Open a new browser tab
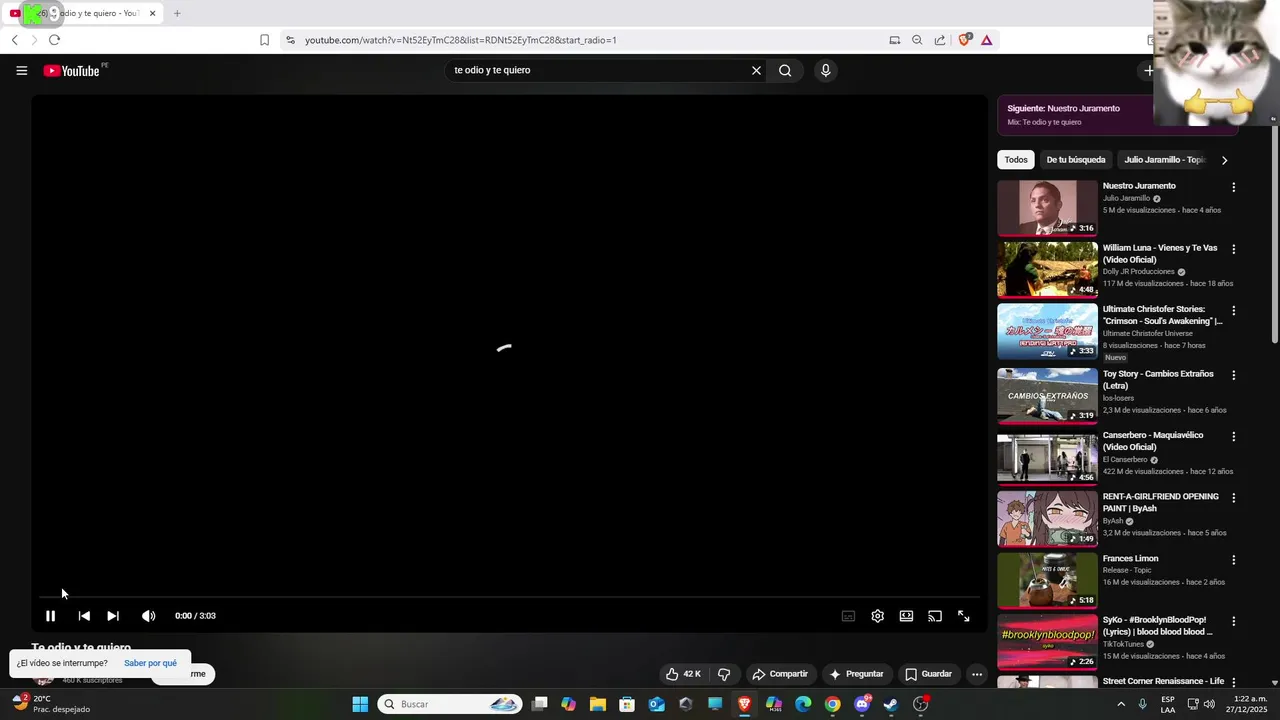 [177, 13]
